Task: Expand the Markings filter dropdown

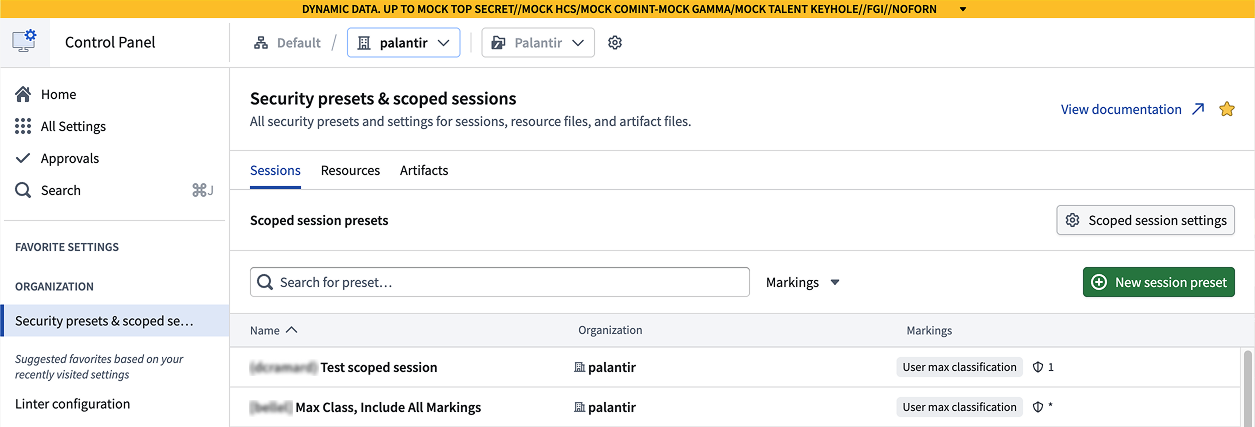Action: pos(803,282)
